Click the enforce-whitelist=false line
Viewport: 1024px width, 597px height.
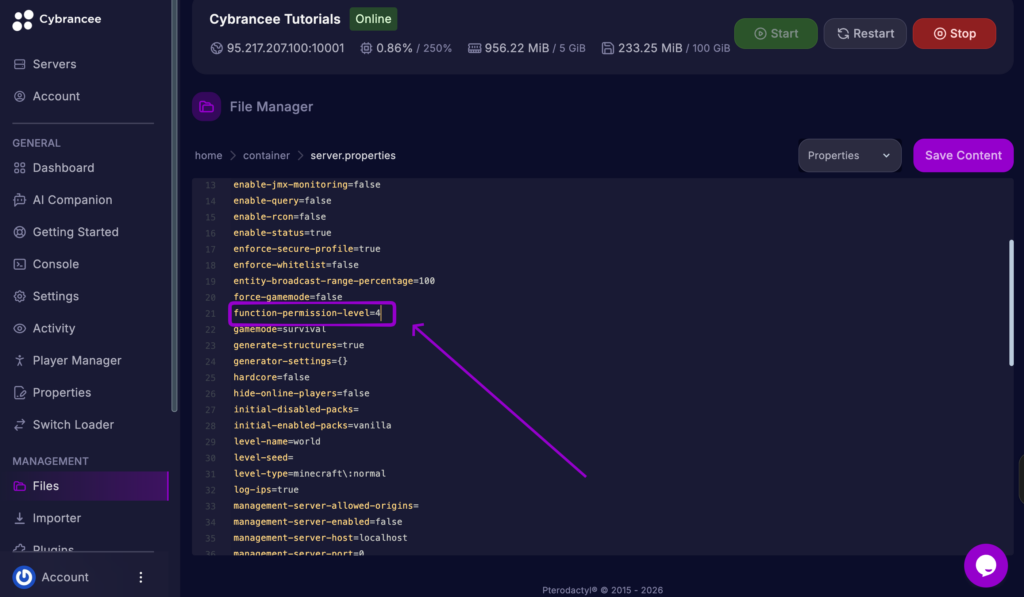click(x=296, y=265)
